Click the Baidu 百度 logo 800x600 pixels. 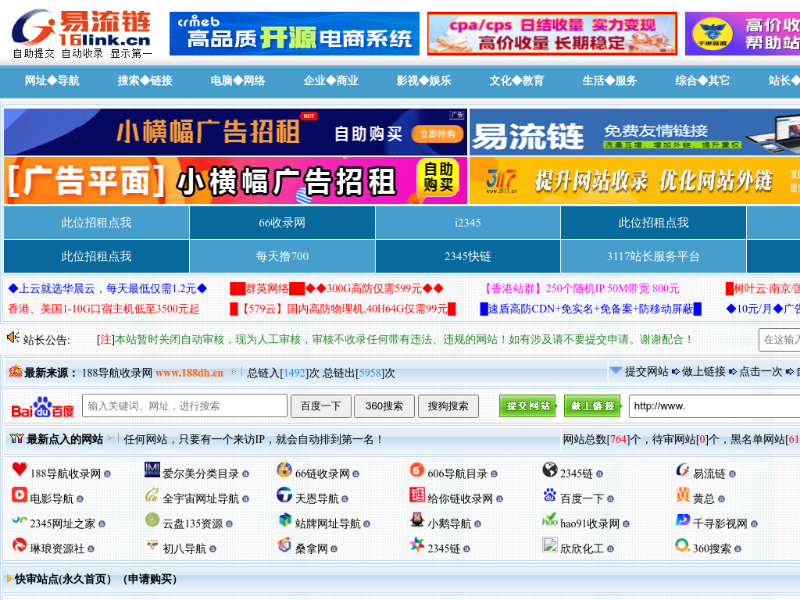42,407
